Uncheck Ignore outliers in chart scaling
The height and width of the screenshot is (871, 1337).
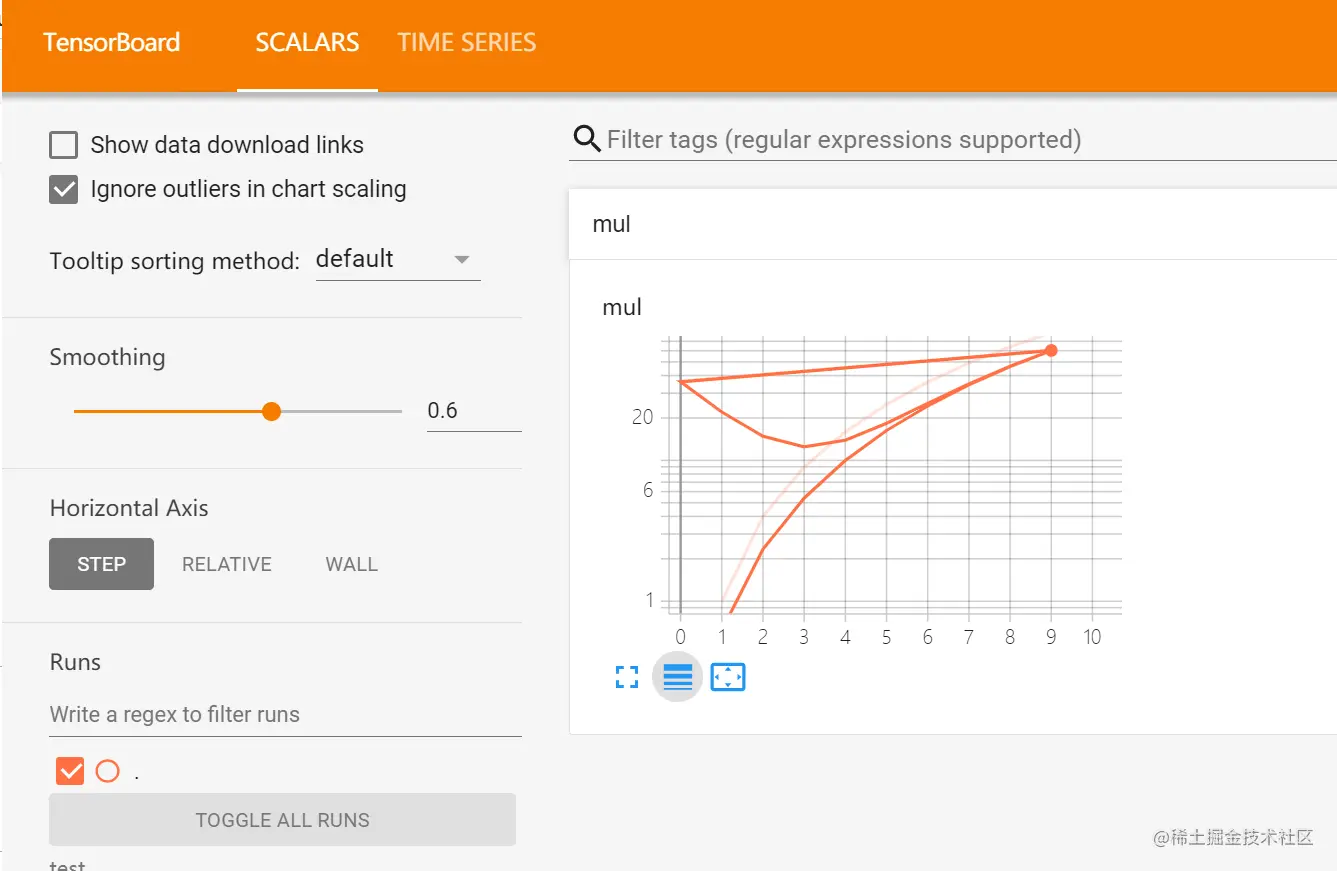tap(64, 189)
